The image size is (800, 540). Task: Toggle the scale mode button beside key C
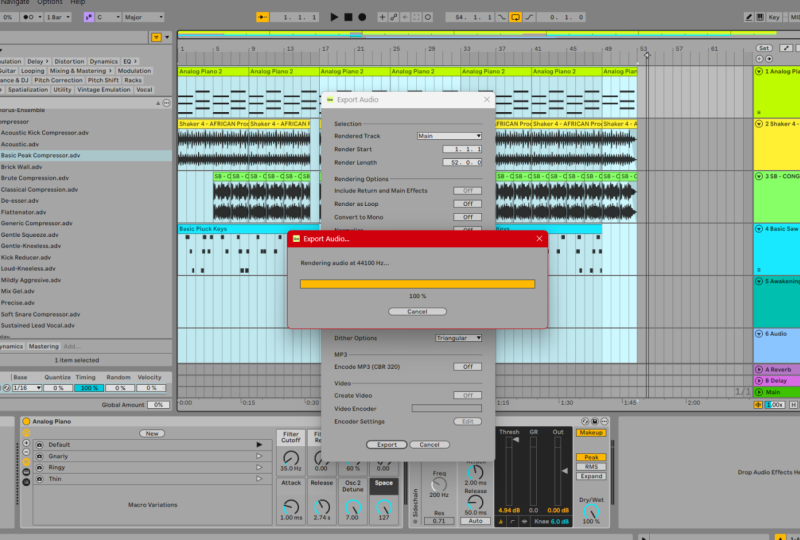coord(89,17)
